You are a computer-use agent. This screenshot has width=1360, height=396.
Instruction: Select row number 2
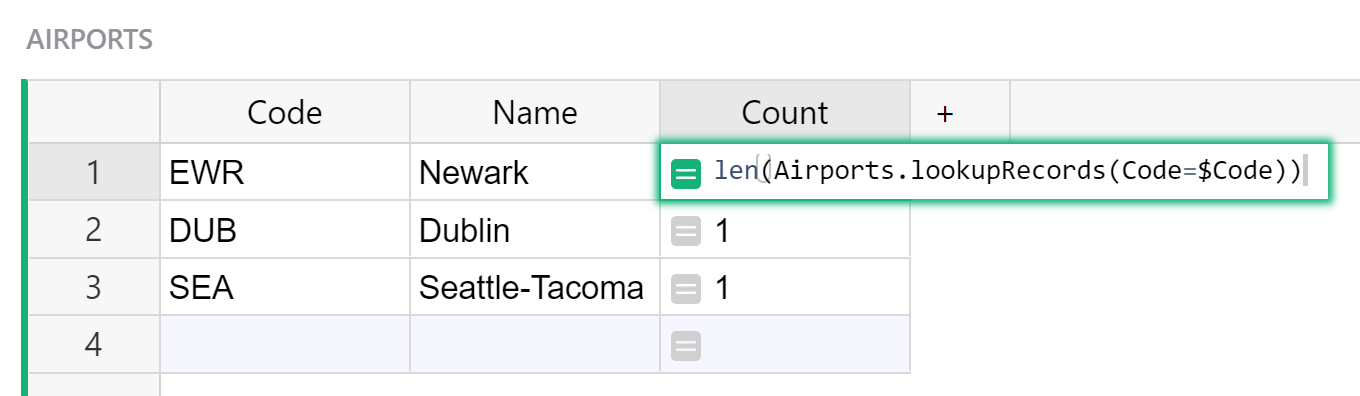click(94, 231)
